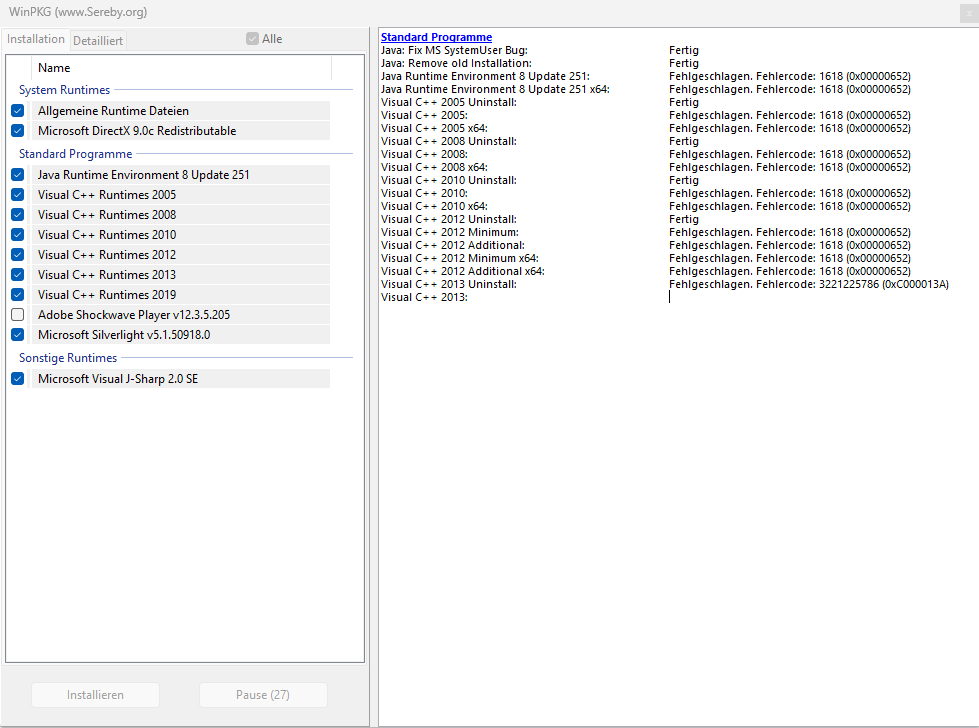
Task: Toggle the Alle checkbox
Action: pos(252,39)
